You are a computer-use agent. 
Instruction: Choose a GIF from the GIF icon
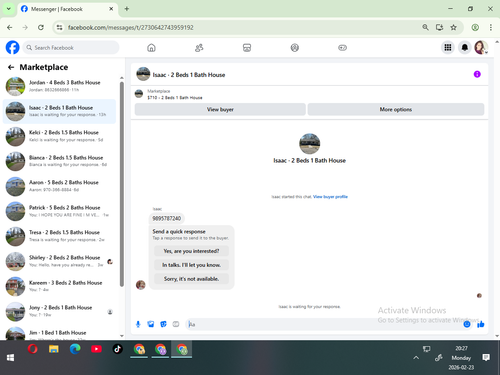pyautogui.click(x=176, y=324)
